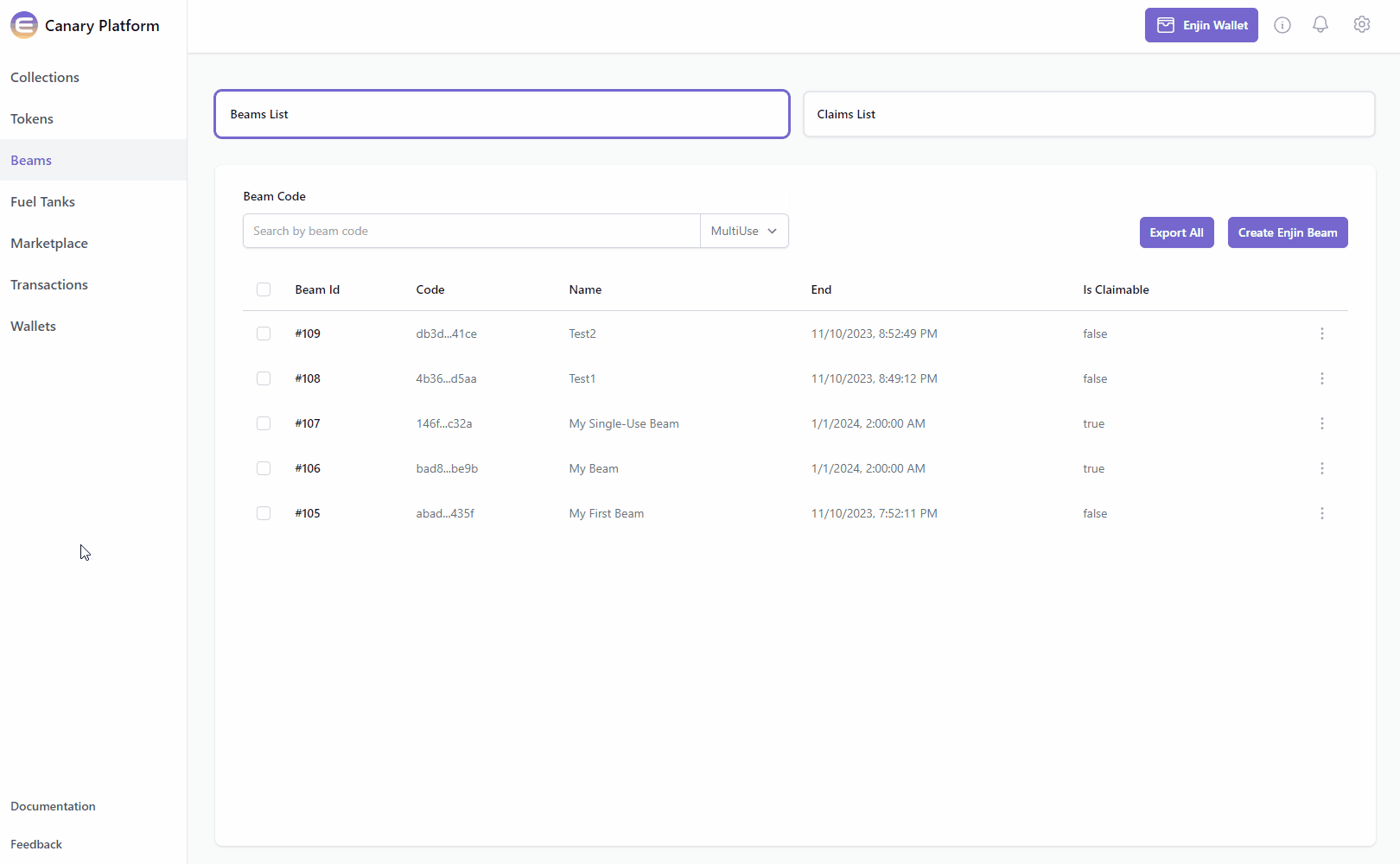The width and height of the screenshot is (1400, 864).
Task: Open settings gear icon
Action: pyautogui.click(x=1362, y=25)
